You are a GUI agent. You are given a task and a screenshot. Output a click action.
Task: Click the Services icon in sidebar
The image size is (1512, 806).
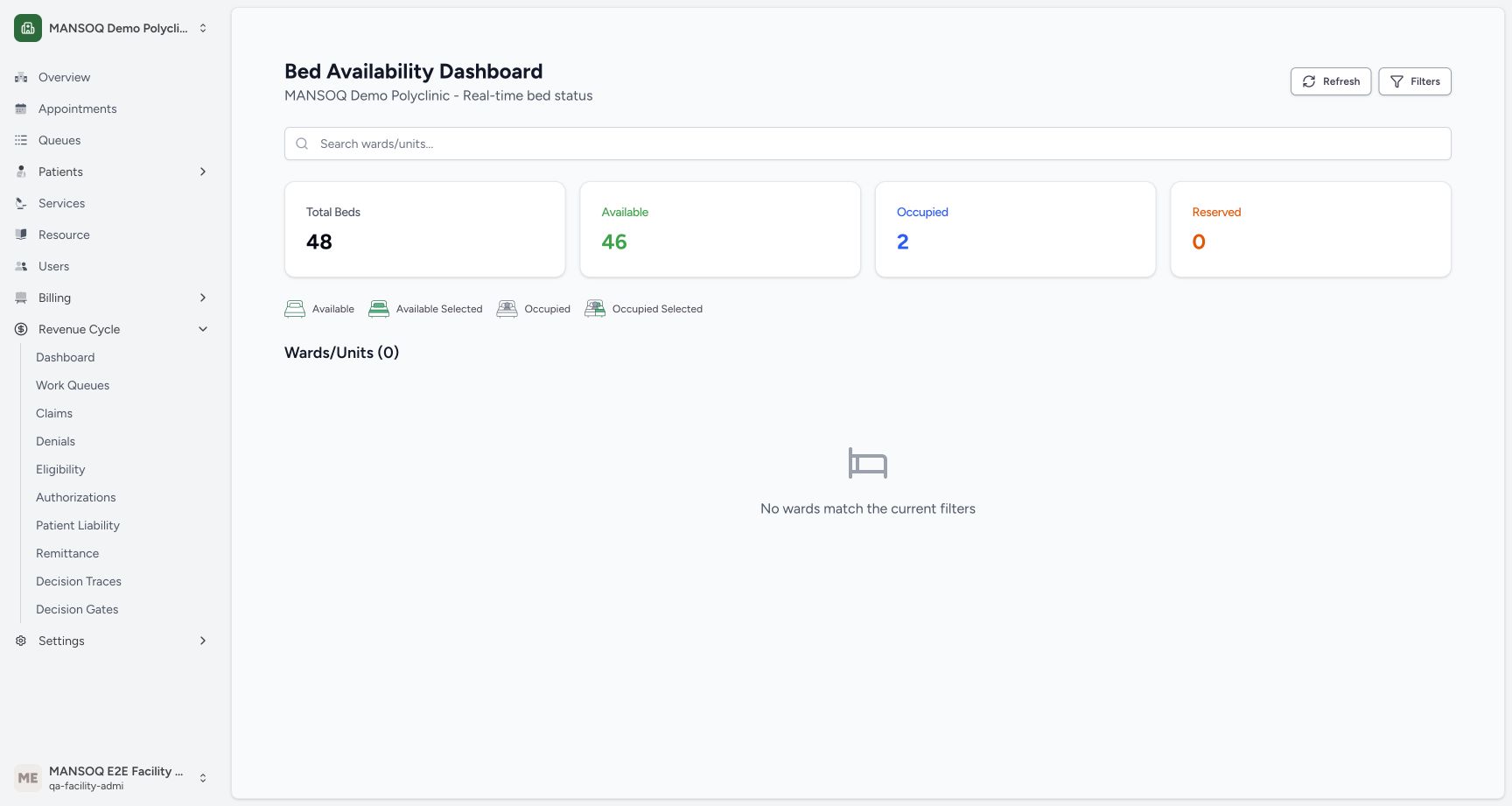click(x=21, y=203)
